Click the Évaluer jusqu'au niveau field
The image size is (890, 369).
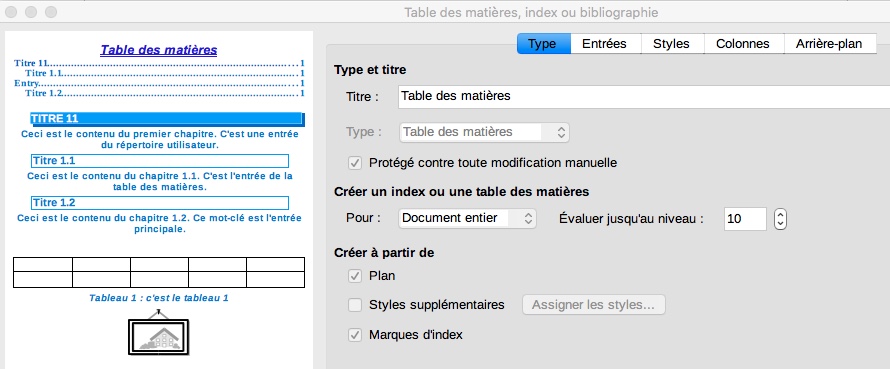point(745,219)
